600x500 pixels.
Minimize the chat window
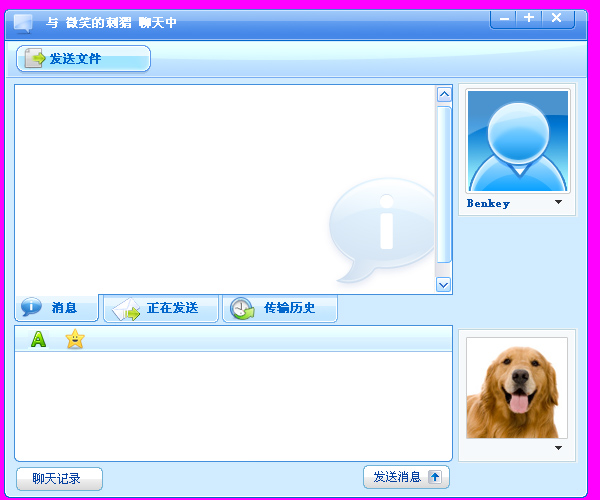tap(504, 19)
